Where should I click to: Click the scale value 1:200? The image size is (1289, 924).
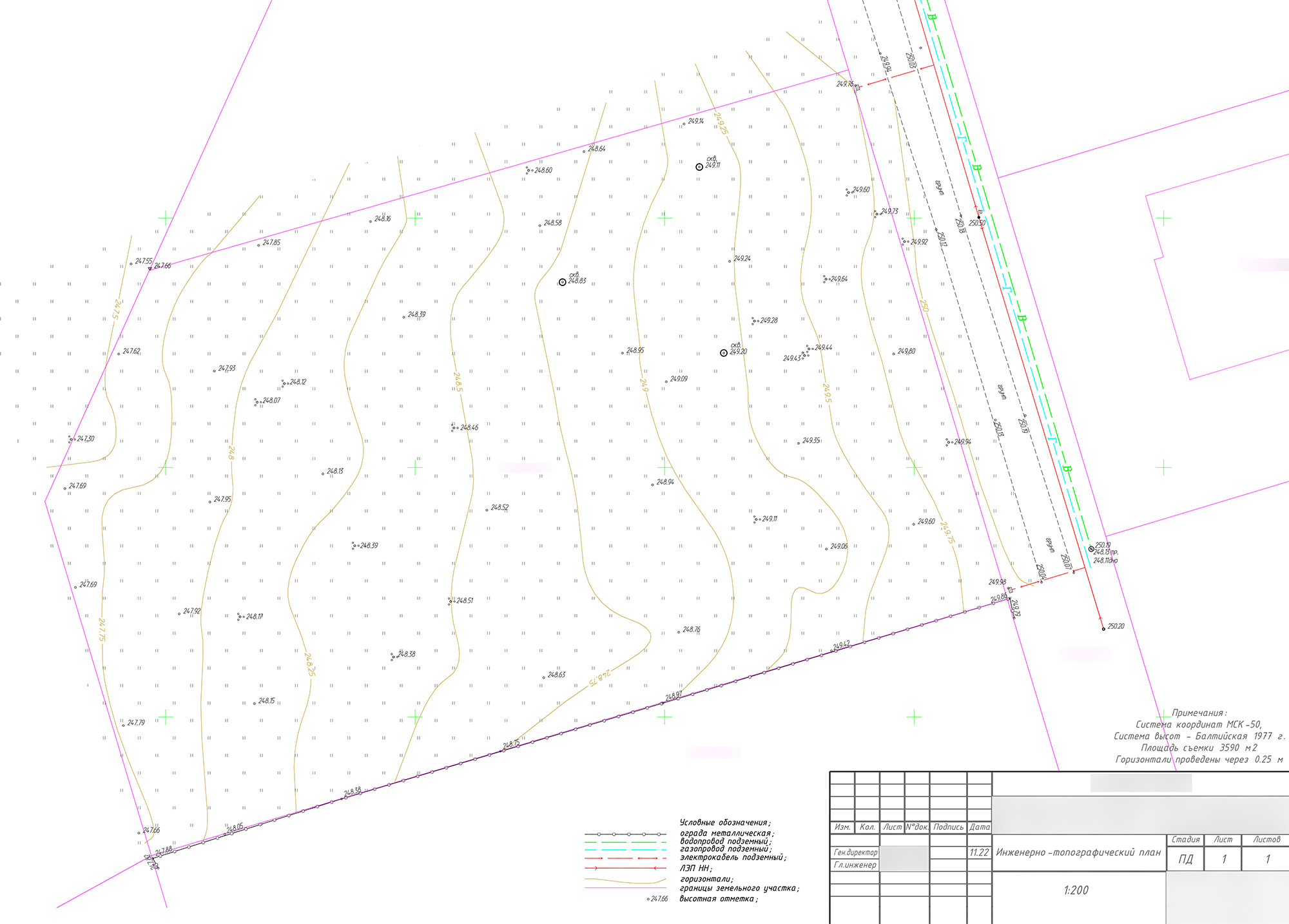(1076, 890)
